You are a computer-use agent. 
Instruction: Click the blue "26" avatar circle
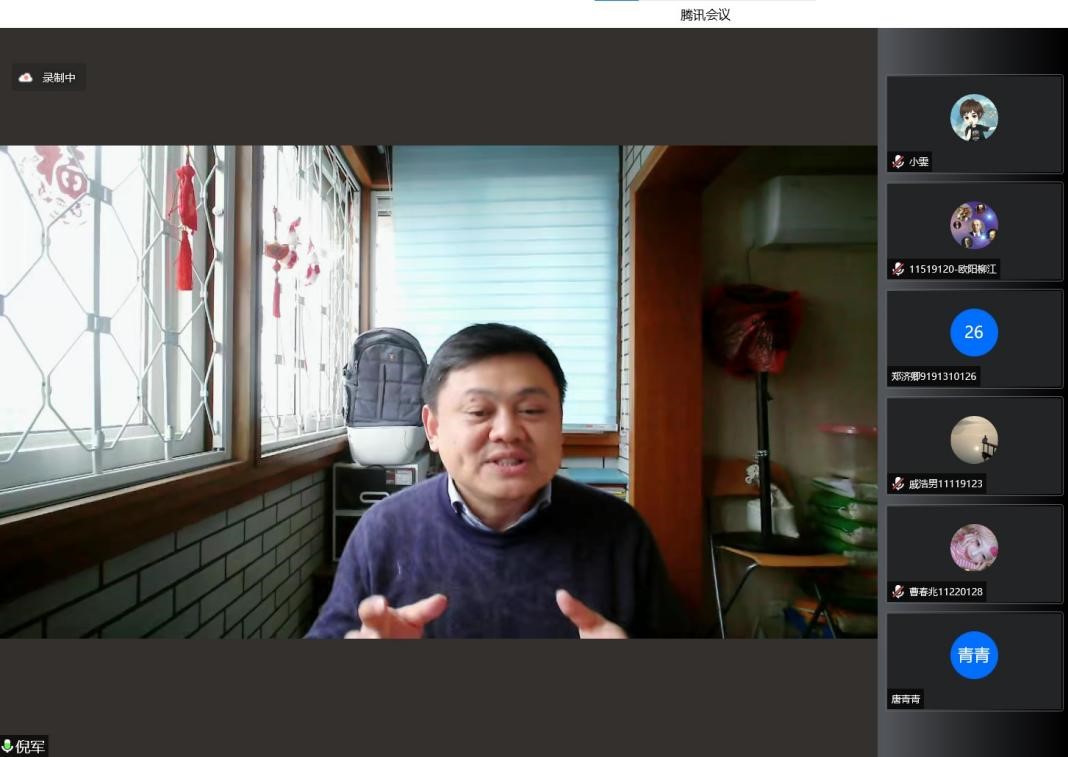pos(973,332)
